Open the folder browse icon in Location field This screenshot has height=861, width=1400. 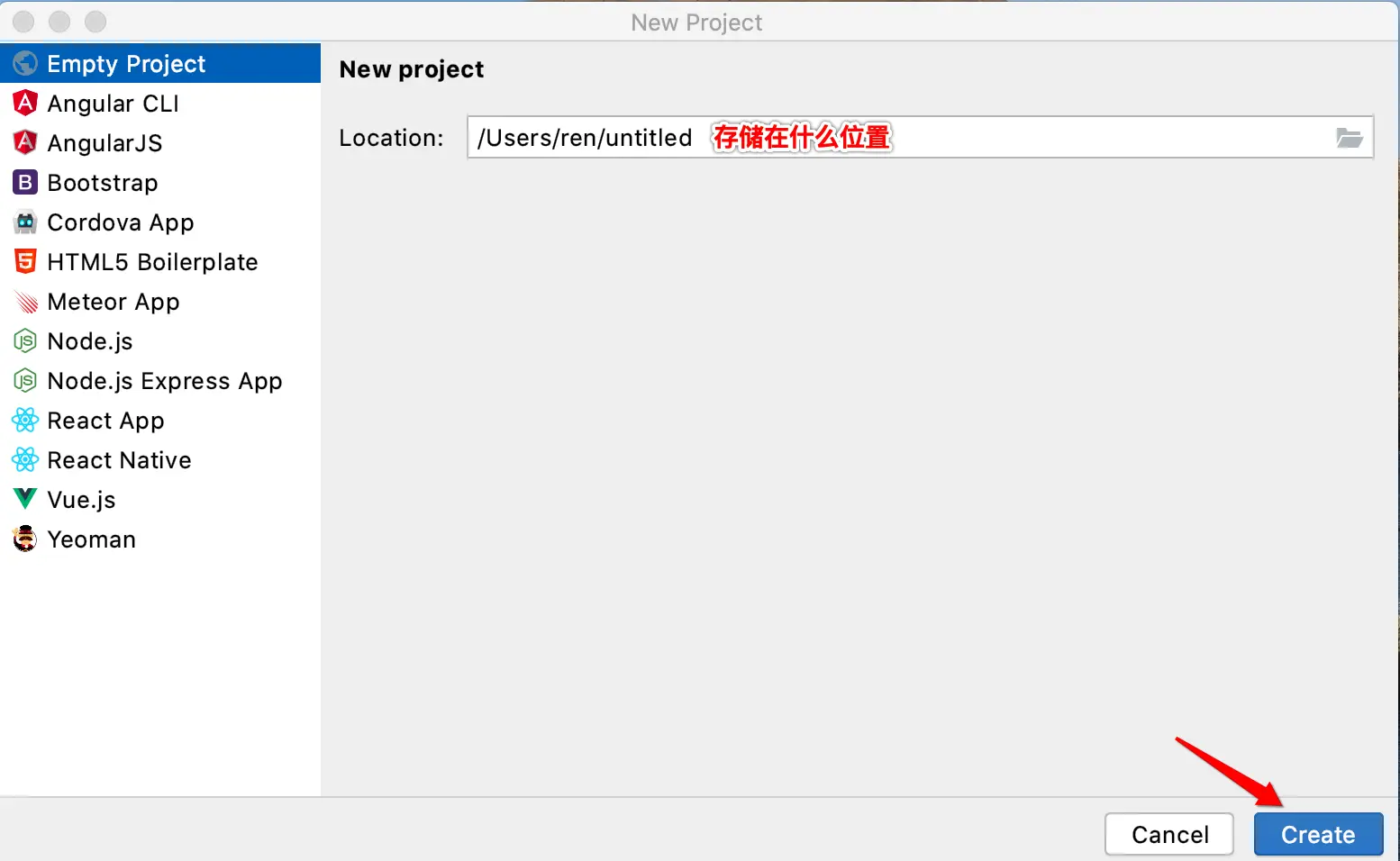[x=1349, y=137]
